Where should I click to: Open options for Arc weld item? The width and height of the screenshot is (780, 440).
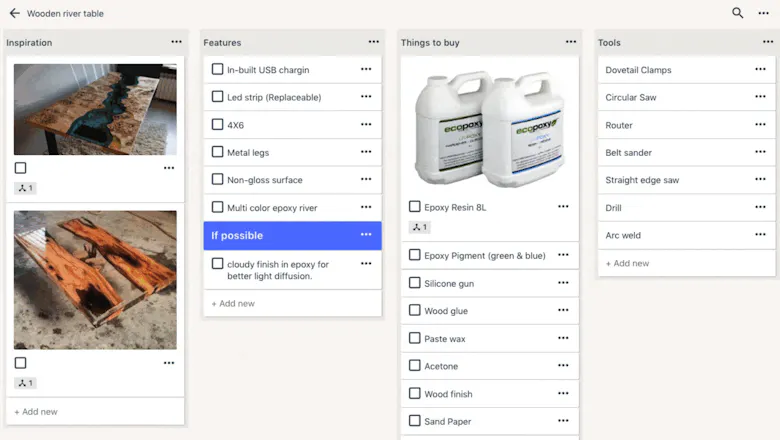760,234
